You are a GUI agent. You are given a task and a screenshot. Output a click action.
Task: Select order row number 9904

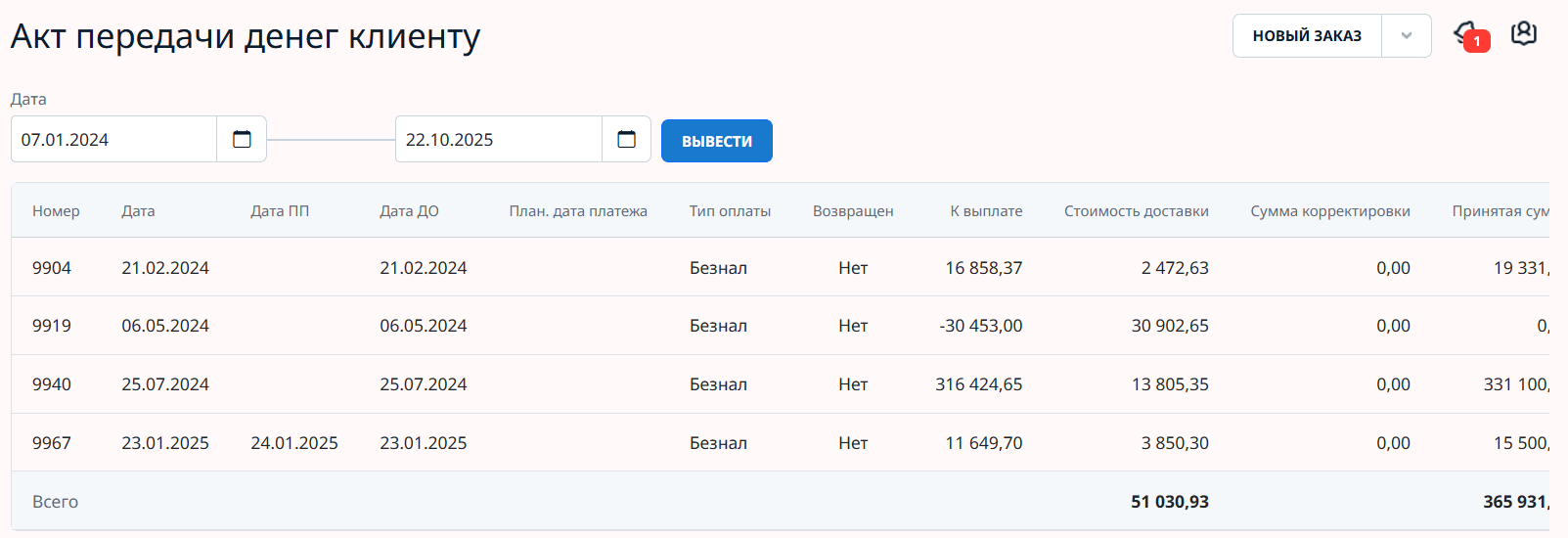(52, 268)
